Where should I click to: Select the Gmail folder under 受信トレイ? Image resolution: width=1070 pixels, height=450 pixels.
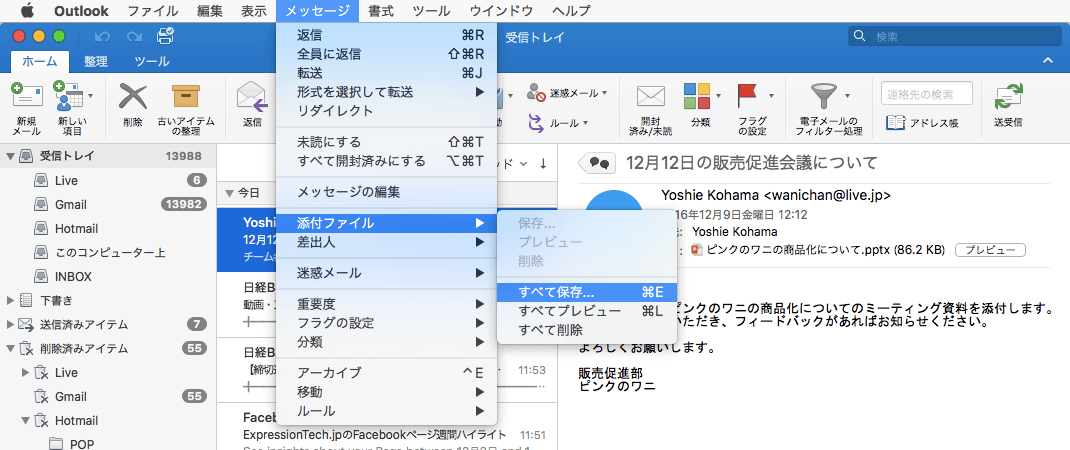coord(108,204)
